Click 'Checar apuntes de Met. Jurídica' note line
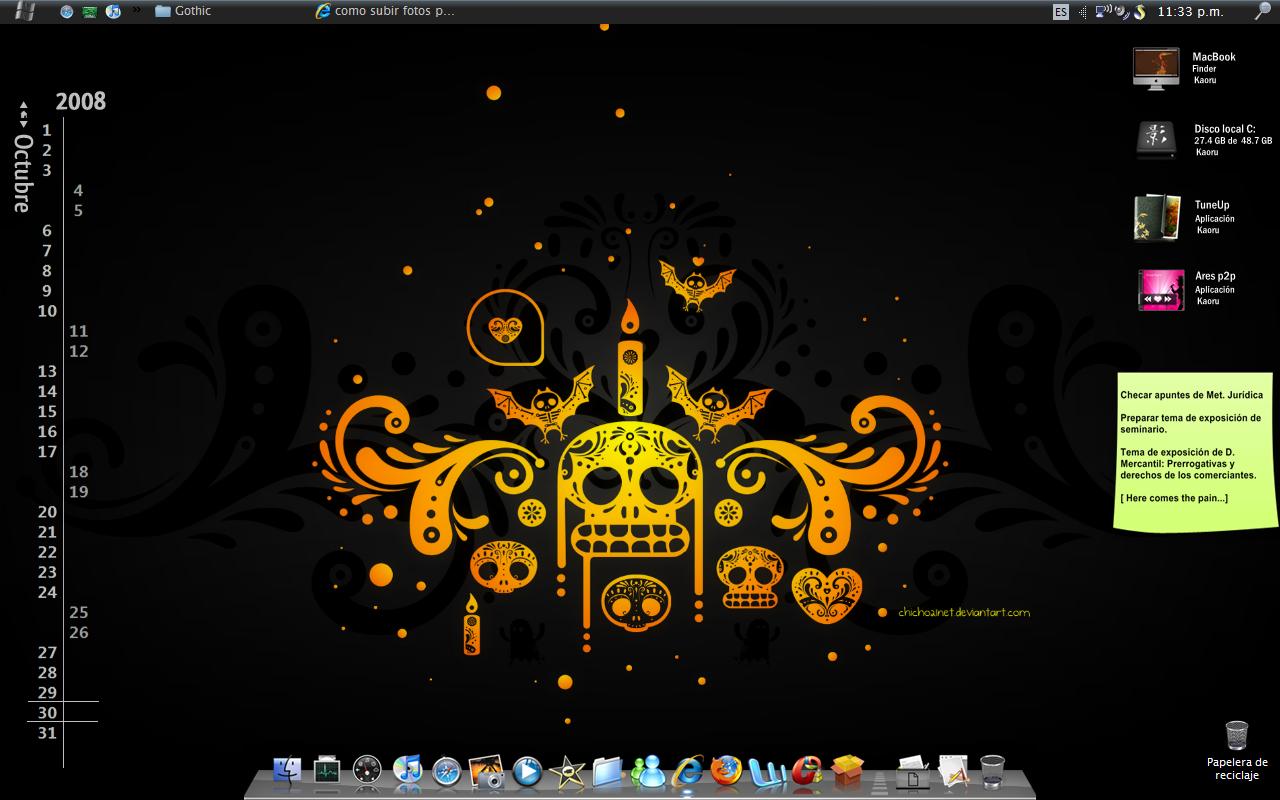Screen dimensions: 1280x800 1191,395
